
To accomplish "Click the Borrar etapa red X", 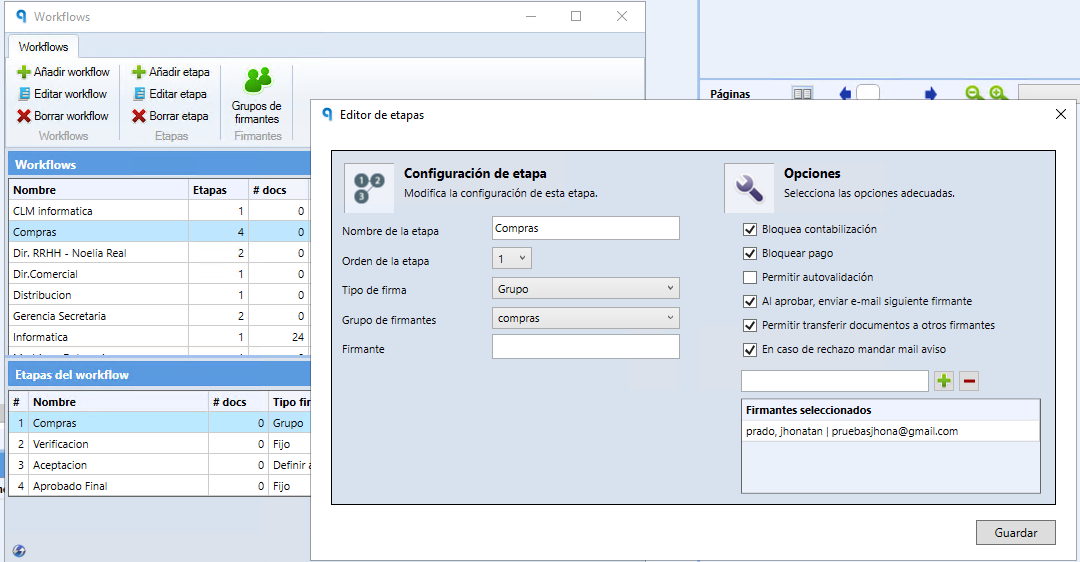I will (138, 116).
